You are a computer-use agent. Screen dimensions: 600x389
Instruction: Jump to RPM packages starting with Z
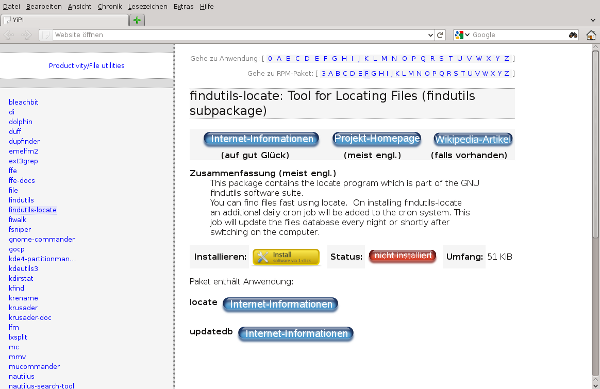tap(507, 73)
